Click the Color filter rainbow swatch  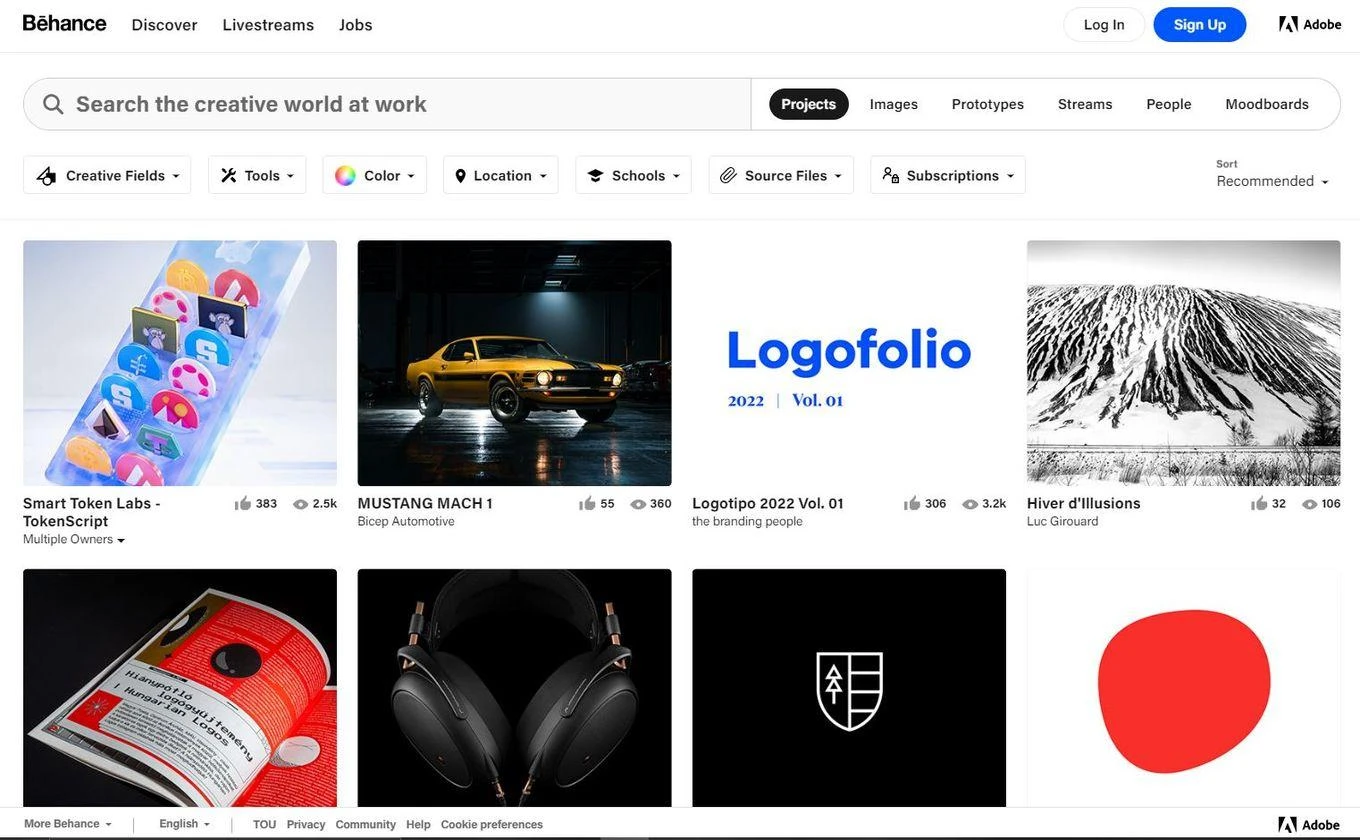pos(345,176)
